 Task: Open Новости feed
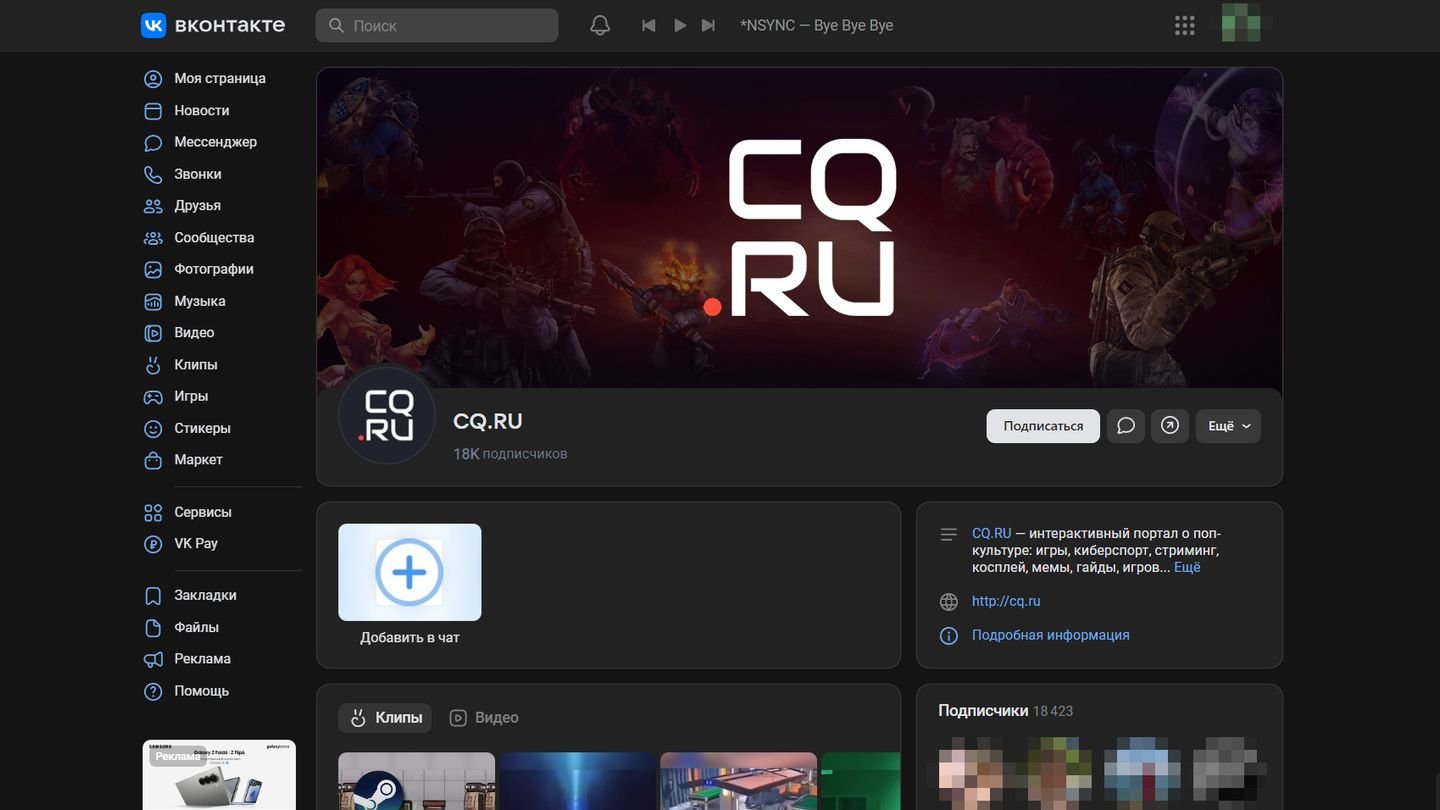202,110
